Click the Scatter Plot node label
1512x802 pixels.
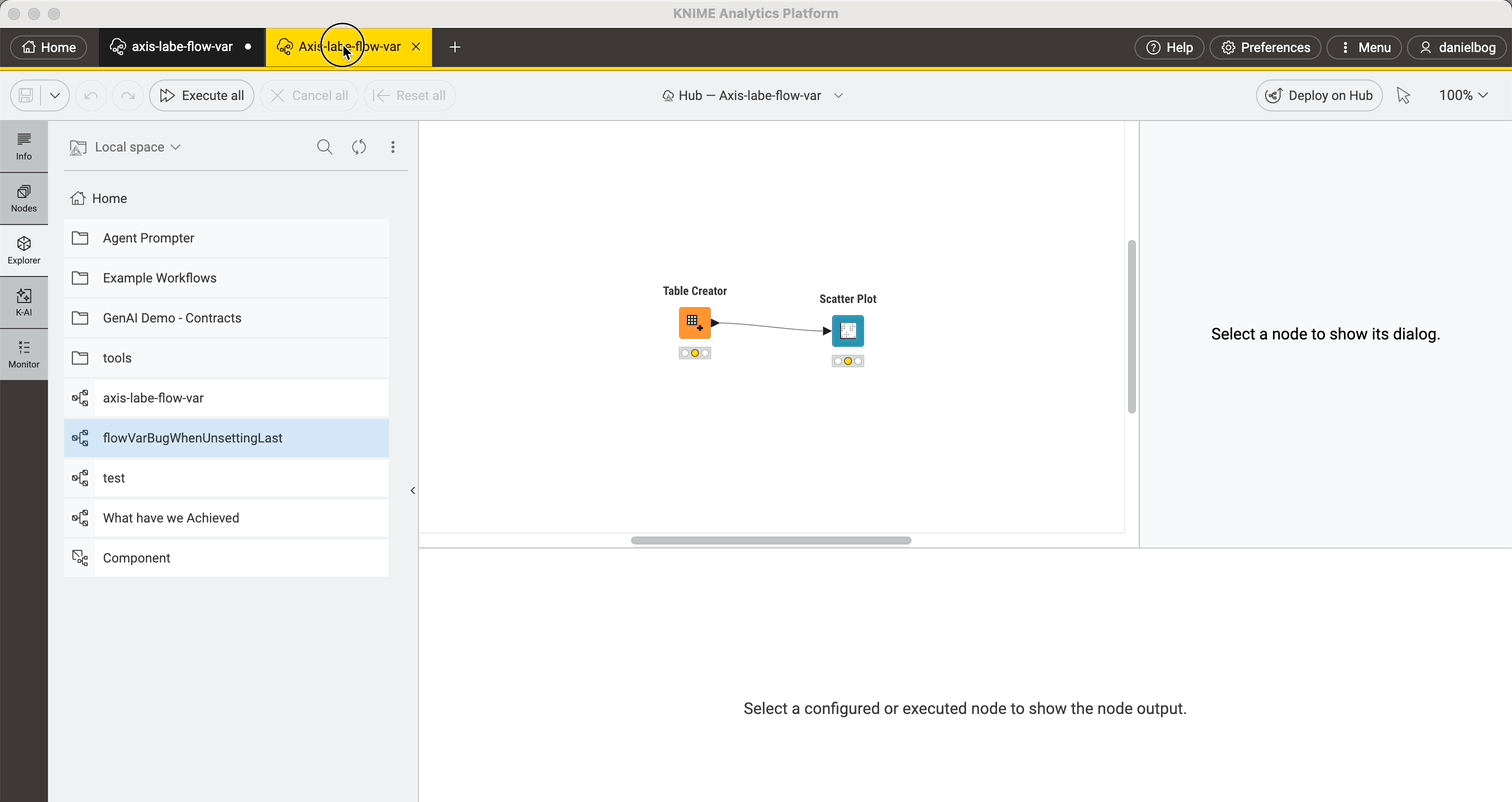click(x=848, y=299)
